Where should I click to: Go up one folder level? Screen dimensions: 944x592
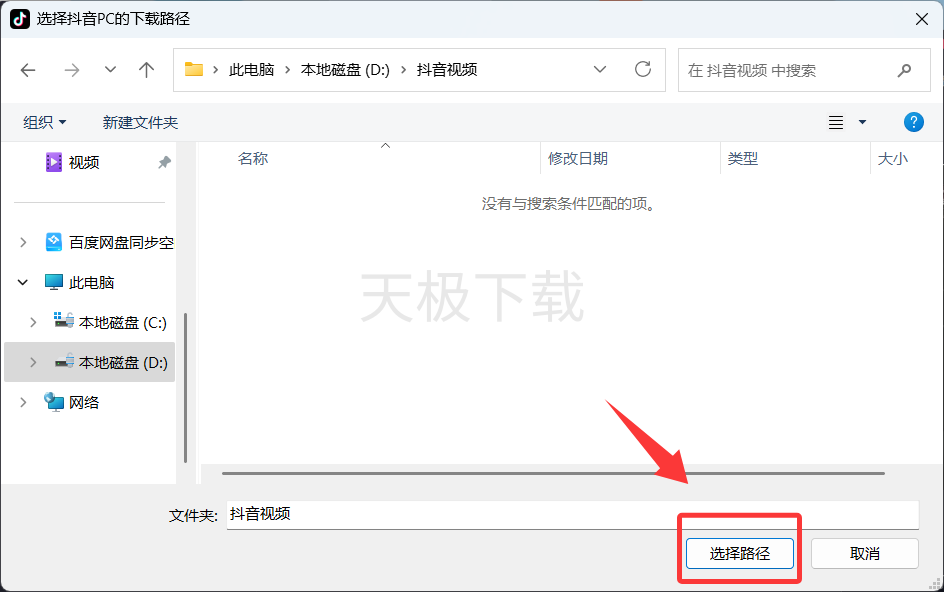[x=146, y=70]
